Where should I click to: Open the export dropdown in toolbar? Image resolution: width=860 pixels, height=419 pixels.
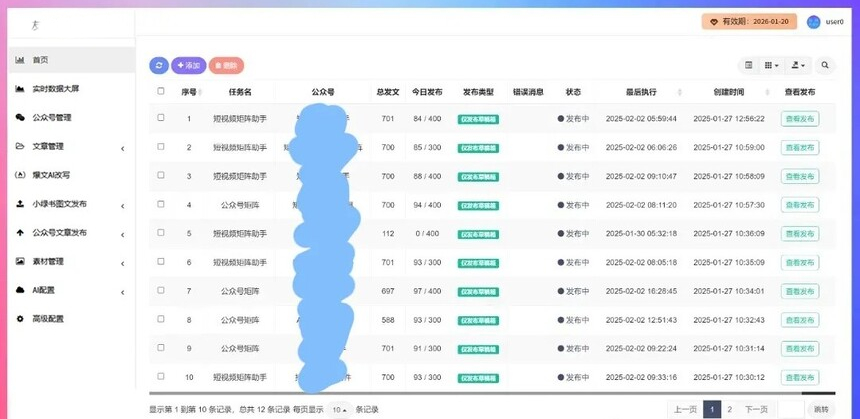click(x=798, y=65)
